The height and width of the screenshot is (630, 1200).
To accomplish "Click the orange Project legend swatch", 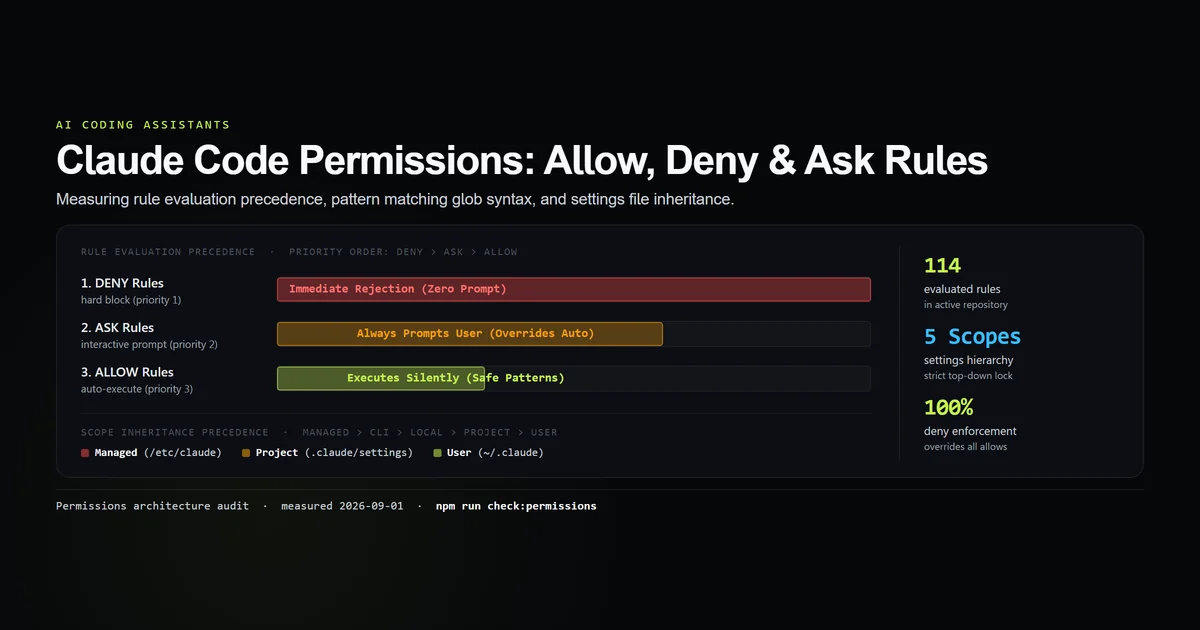I will 246,453.
